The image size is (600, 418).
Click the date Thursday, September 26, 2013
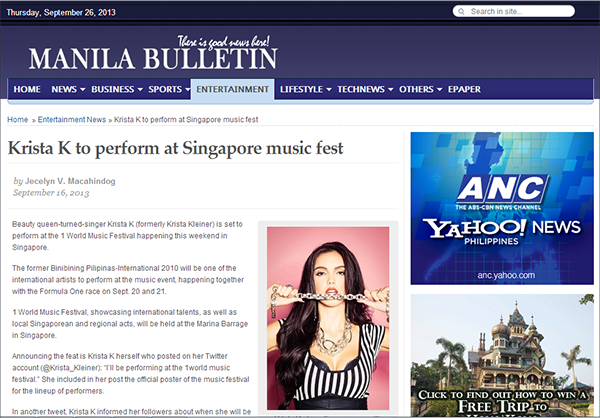click(61, 12)
